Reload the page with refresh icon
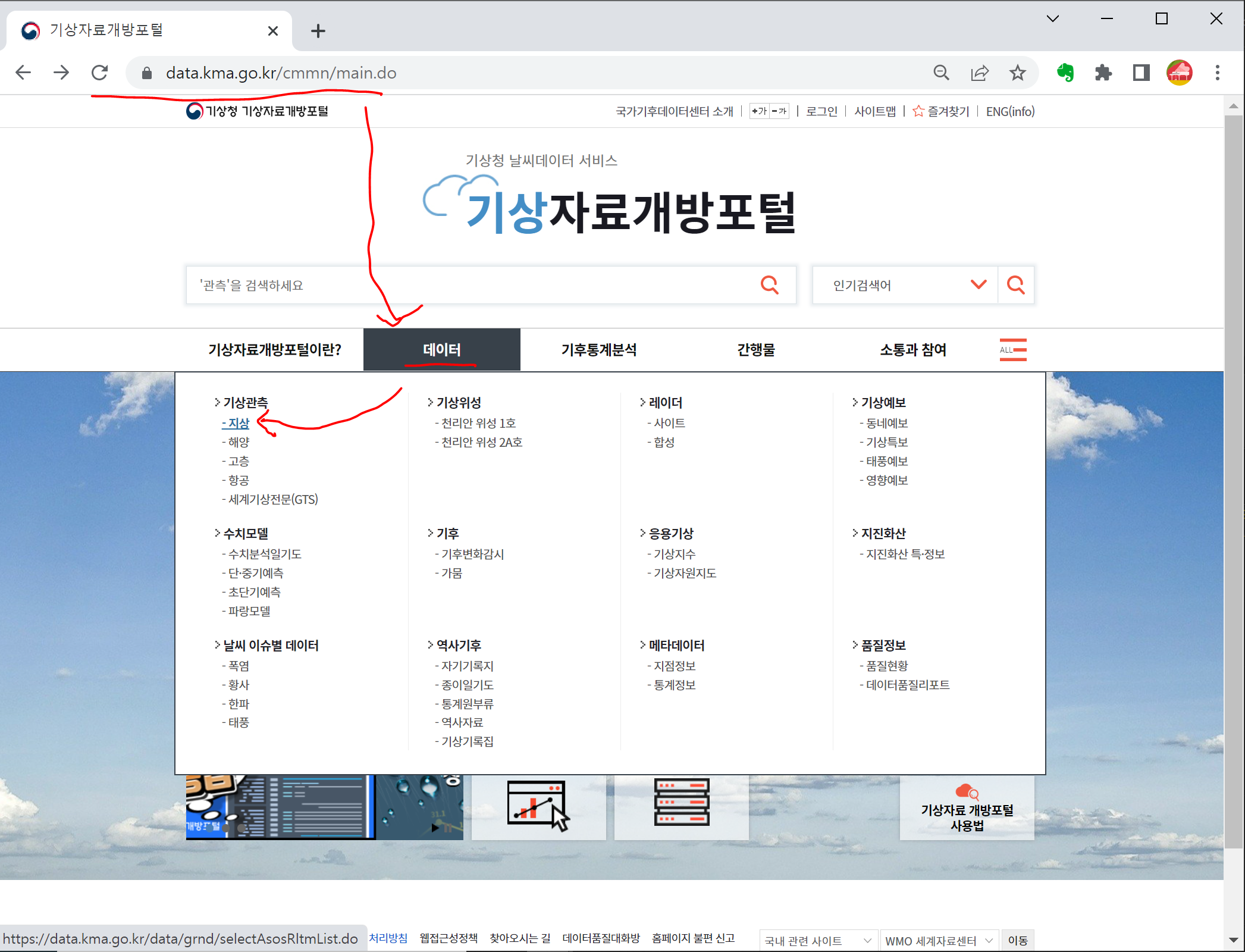Viewport: 1245px width, 952px height. click(x=99, y=73)
